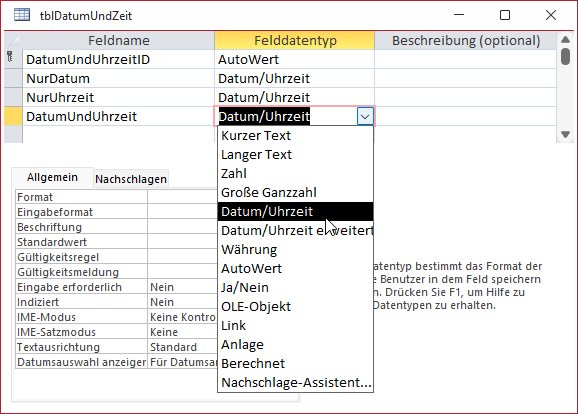Switch to the Nachschlagen tab
The height and width of the screenshot is (414, 578).
131,179
